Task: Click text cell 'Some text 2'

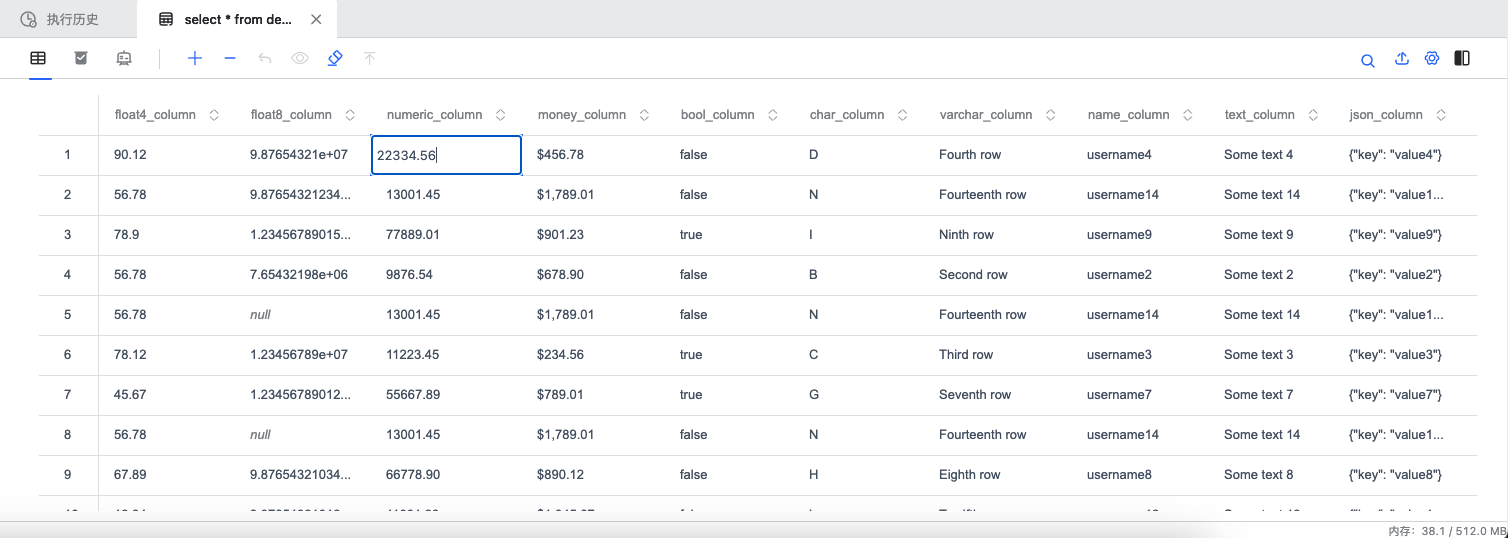Action: 1259,275
